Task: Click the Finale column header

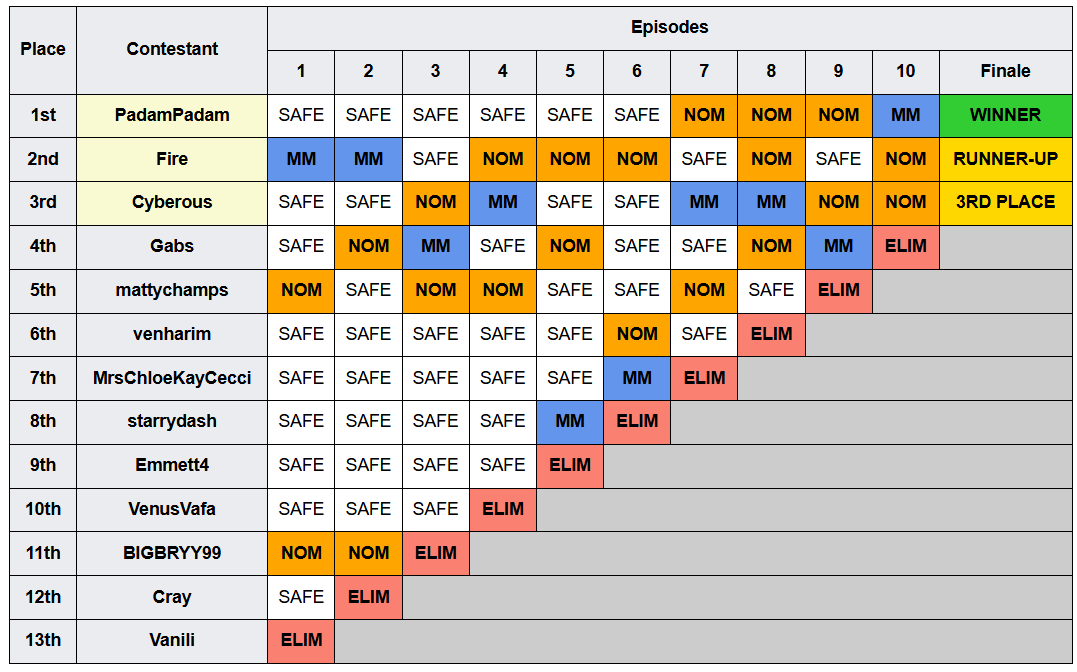Action: (1005, 71)
